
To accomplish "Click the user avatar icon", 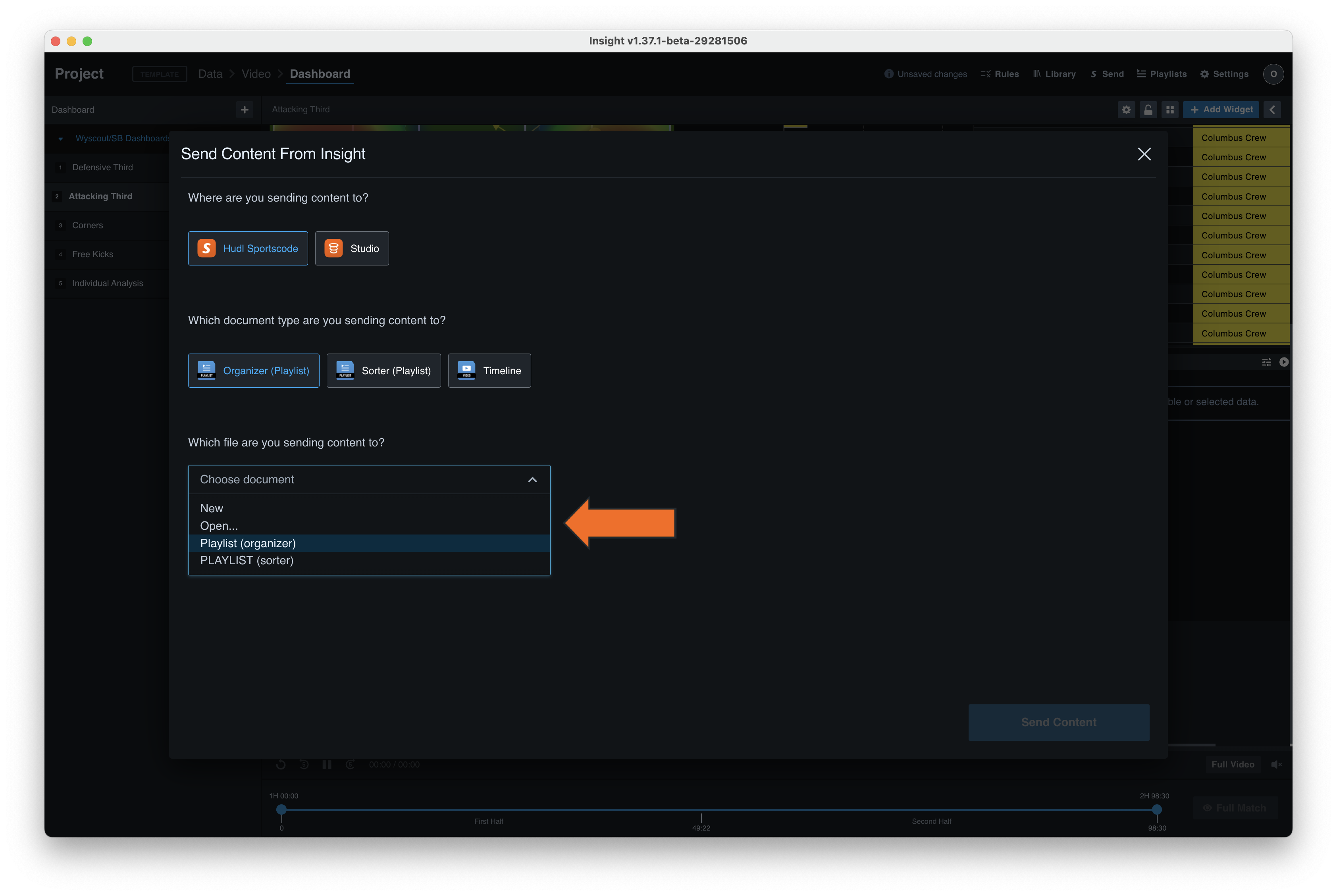I will click(1273, 74).
